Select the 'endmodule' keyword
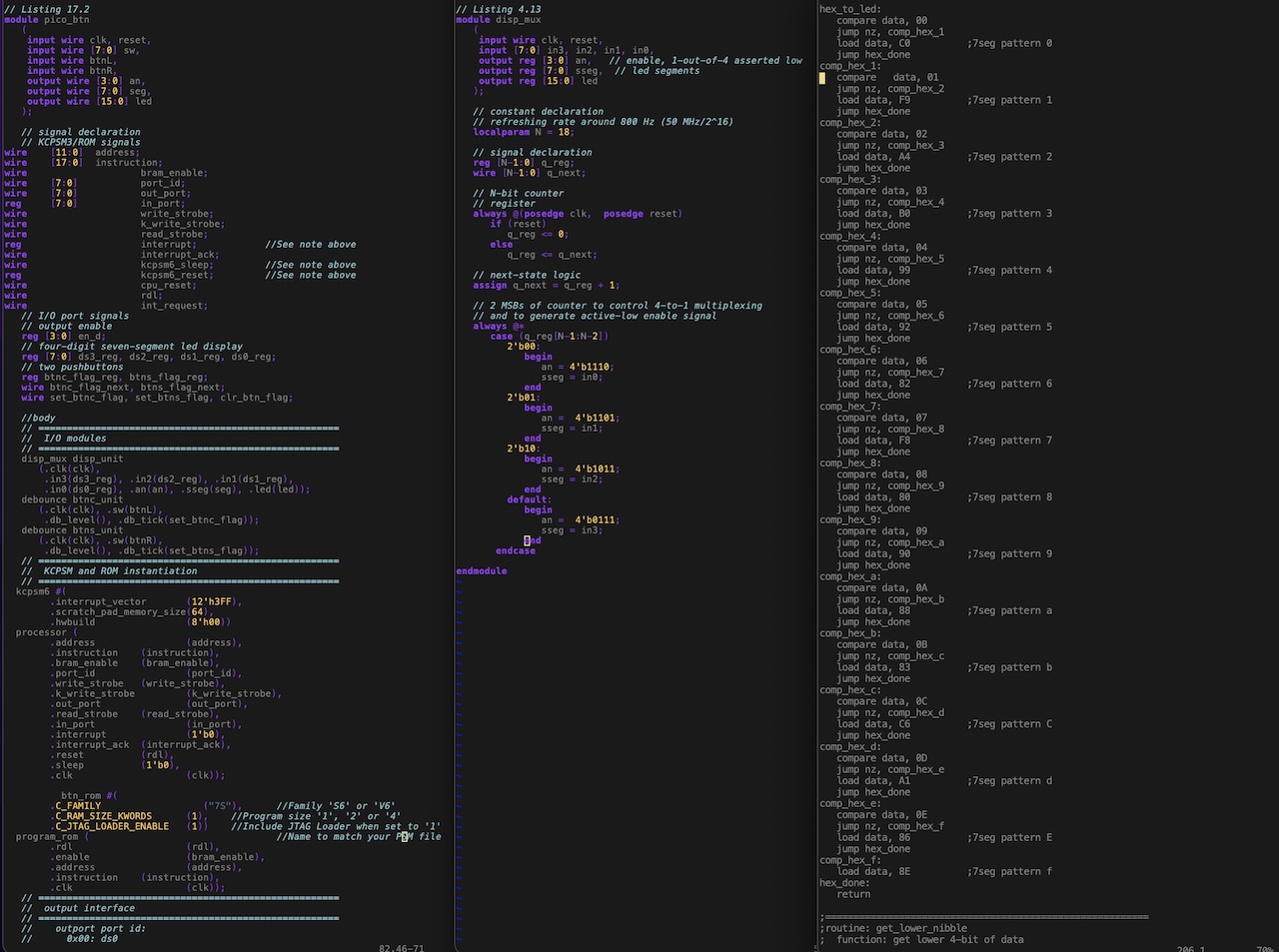Image resolution: width=1279 pixels, height=952 pixels. click(x=481, y=571)
